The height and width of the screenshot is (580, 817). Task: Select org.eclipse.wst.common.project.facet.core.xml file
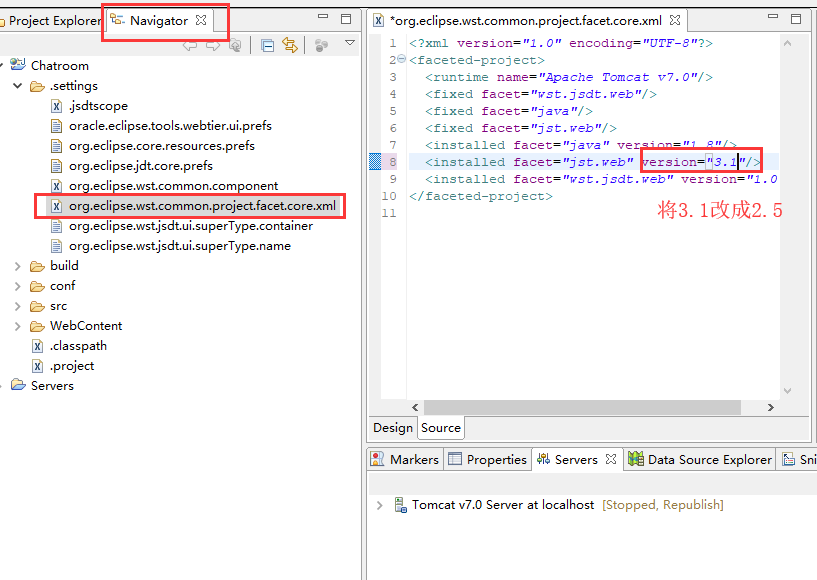click(202, 206)
